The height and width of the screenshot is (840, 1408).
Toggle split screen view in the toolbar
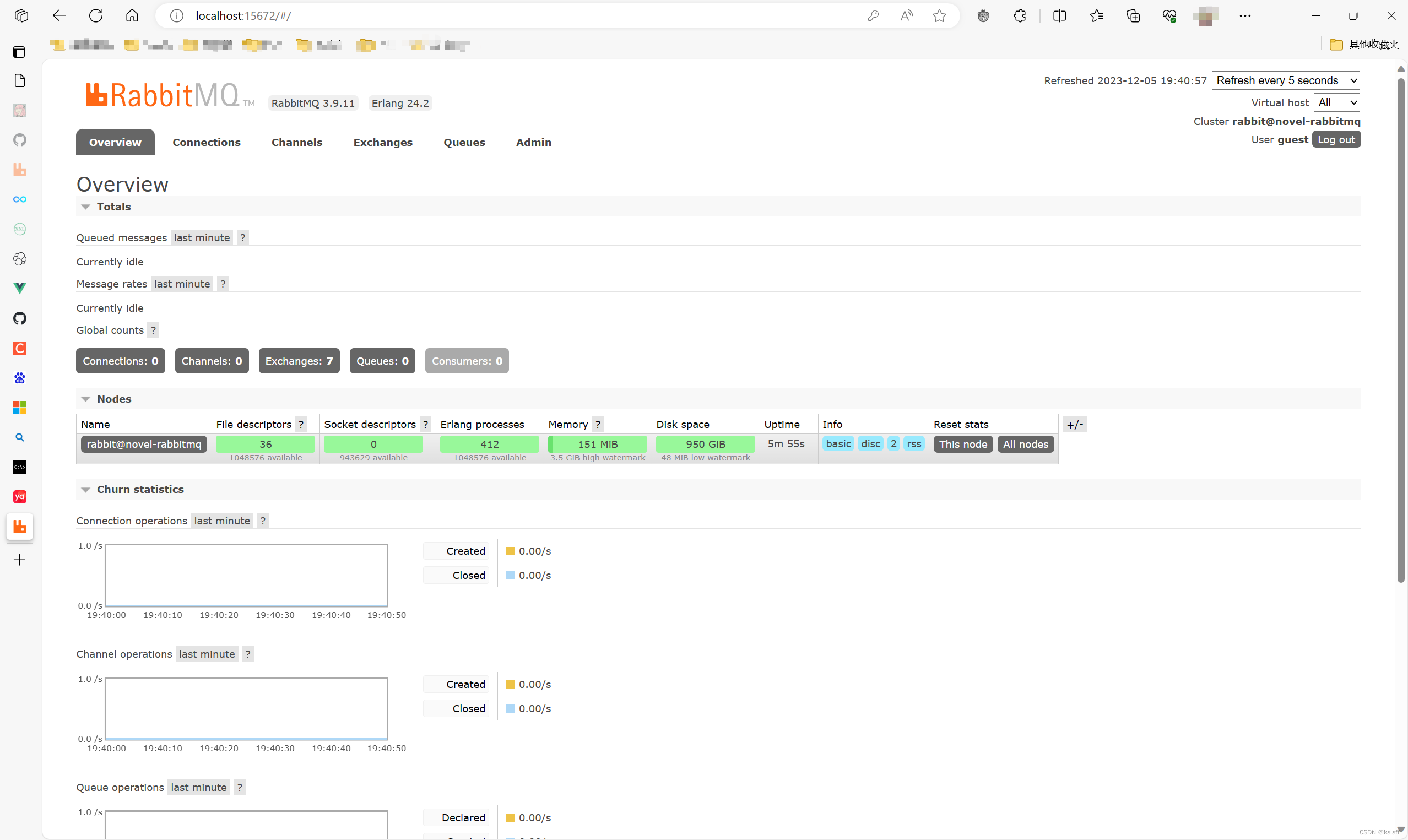(1060, 15)
